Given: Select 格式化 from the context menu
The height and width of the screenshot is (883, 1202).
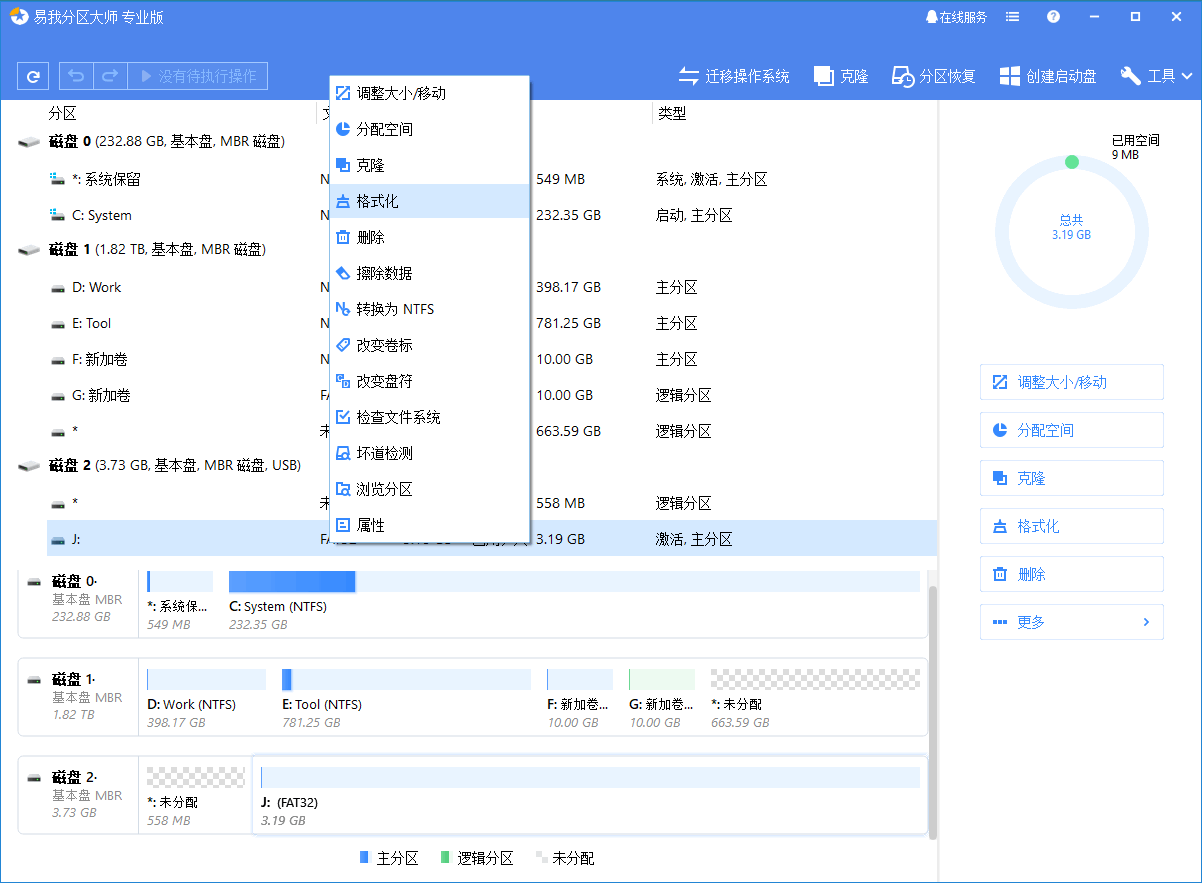Looking at the screenshot, I should pyautogui.click(x=379, y=201).
